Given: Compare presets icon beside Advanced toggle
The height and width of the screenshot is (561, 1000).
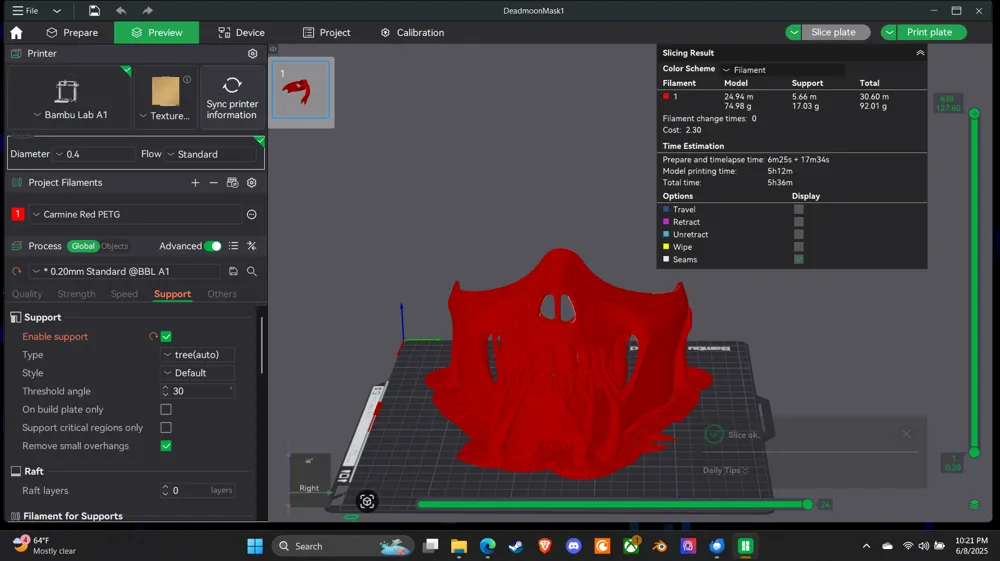Looking at the screenshot, I should click(252, 246).
